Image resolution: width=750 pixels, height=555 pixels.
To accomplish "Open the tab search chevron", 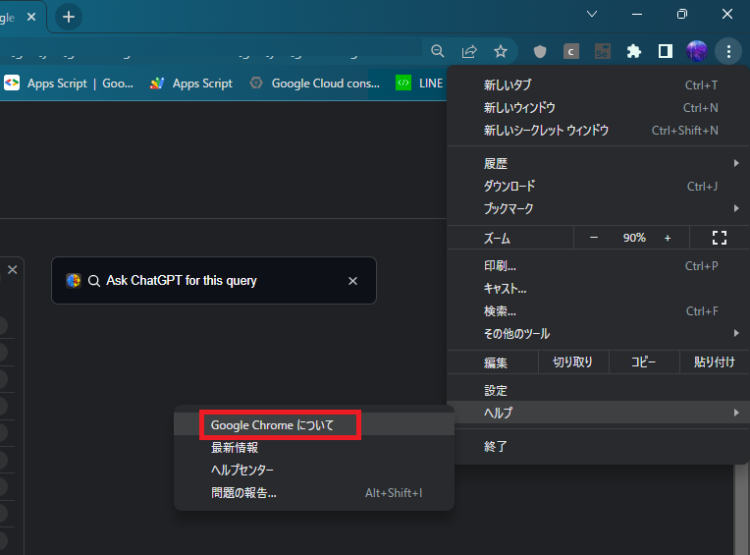I will [x=592, y=14].
